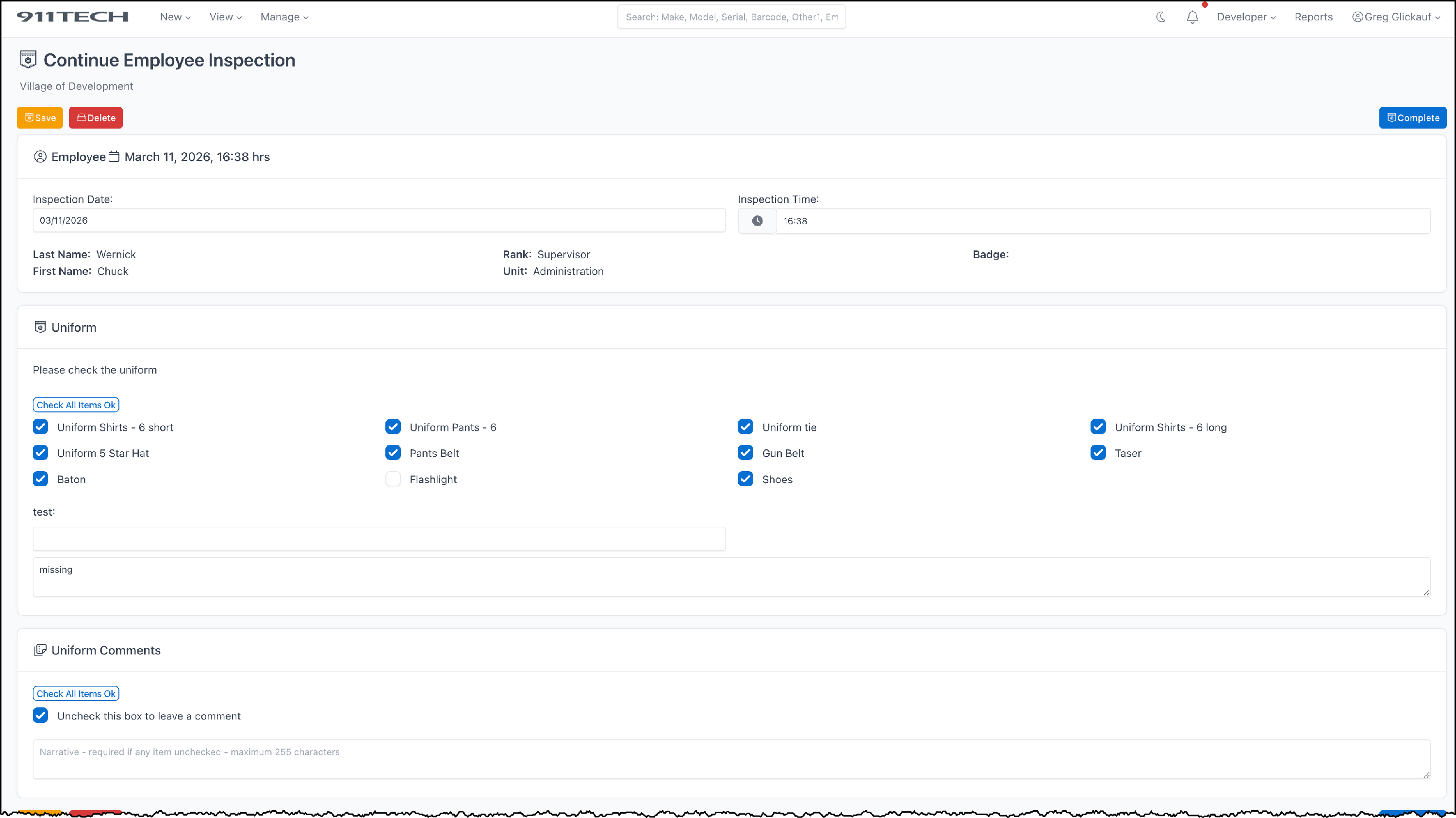Open the New menu
1456x818 pixels.
coord(175,17)
